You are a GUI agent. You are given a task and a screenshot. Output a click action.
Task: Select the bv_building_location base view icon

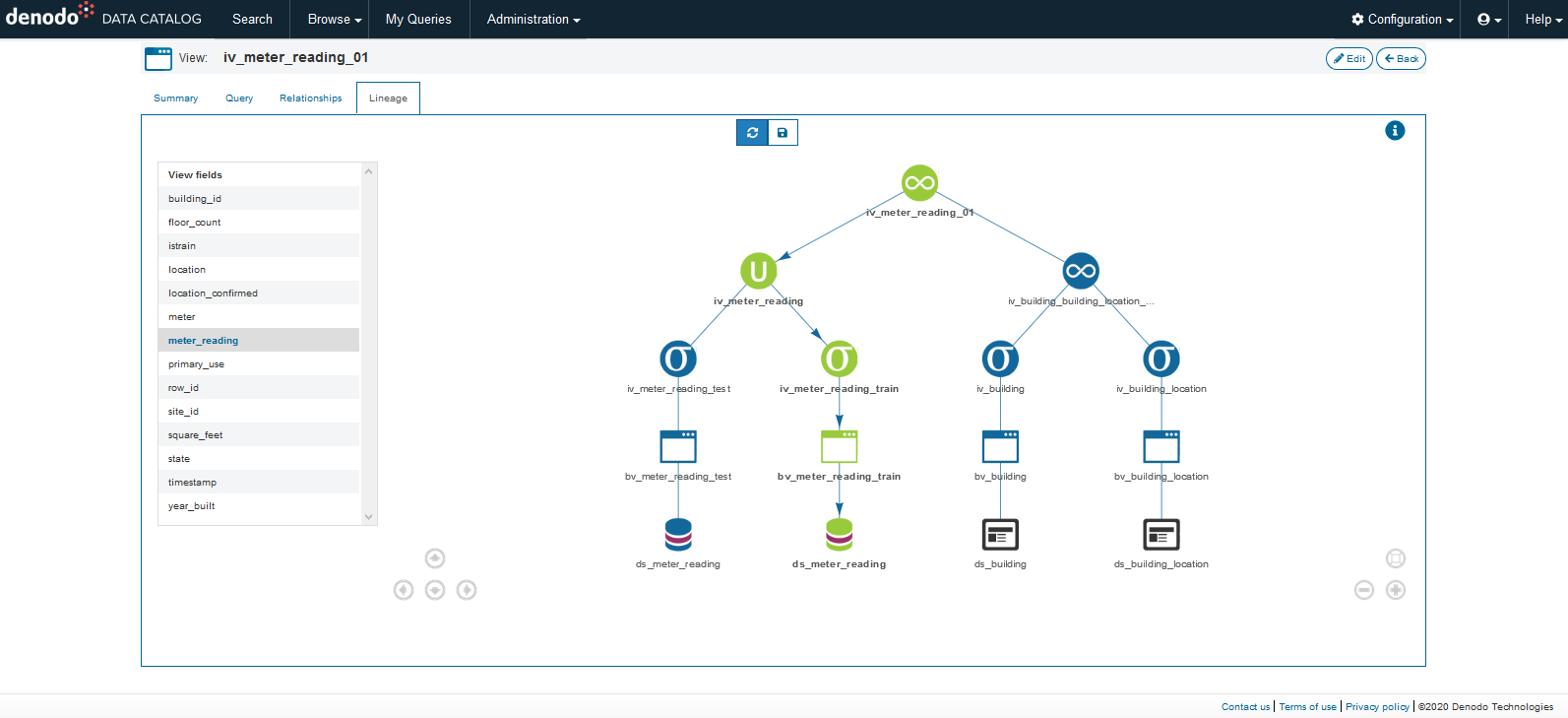1161,446
